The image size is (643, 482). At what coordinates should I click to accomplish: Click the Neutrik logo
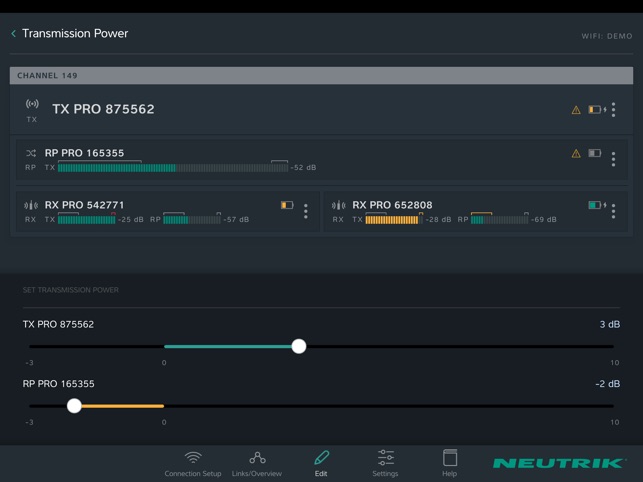tap(559, 463)
